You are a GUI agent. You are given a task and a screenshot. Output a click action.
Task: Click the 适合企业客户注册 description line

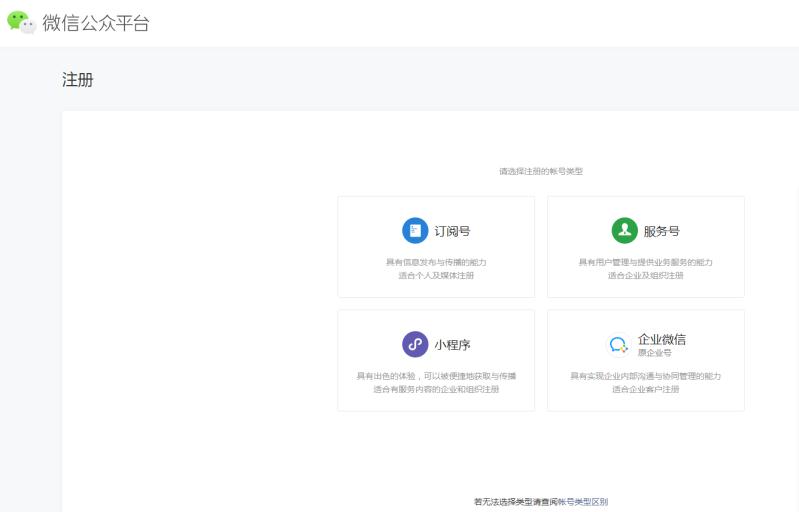[x=645, y=389]
